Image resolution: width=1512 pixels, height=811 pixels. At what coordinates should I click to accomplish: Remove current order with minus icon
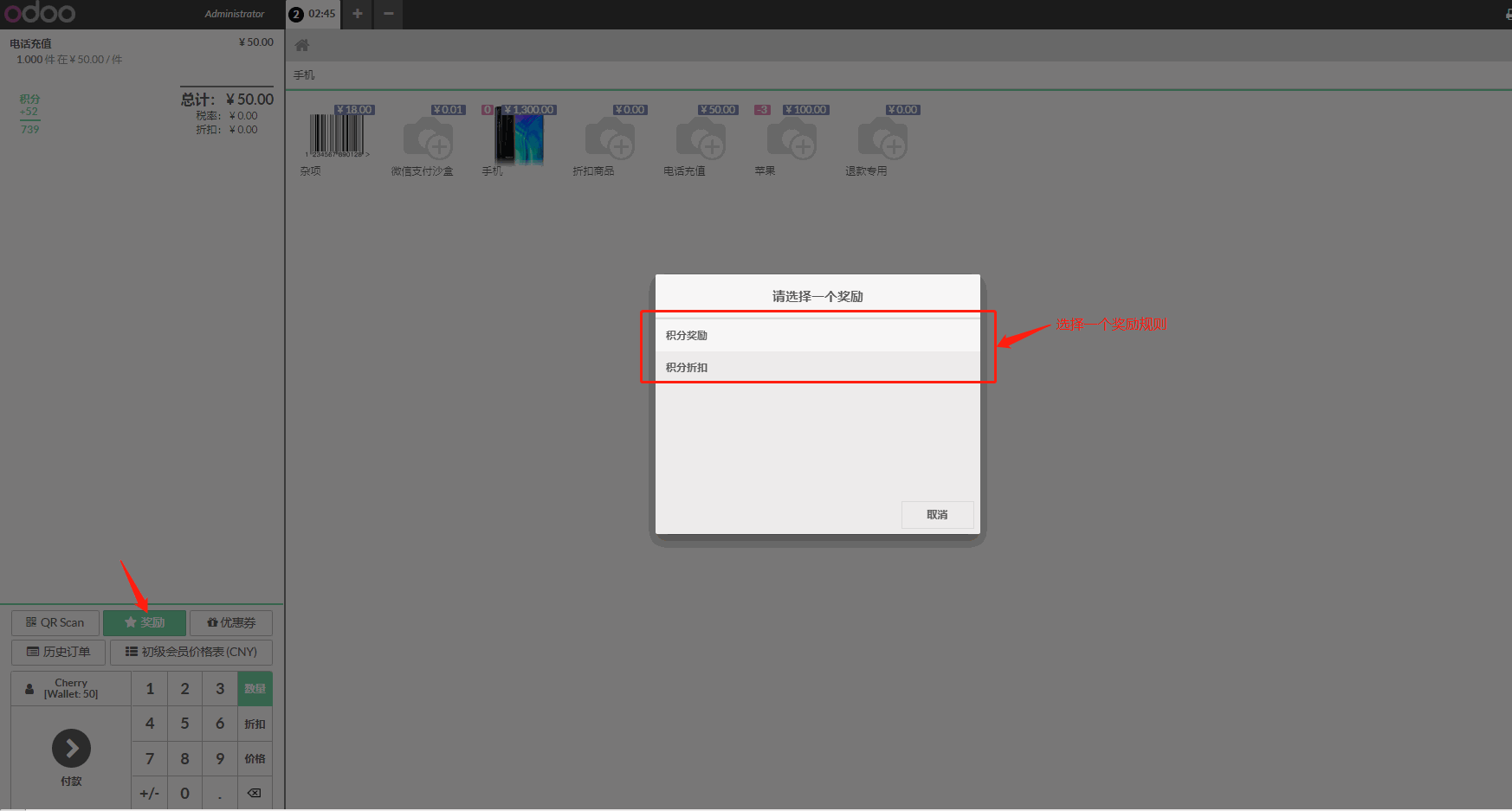[389, 14]
